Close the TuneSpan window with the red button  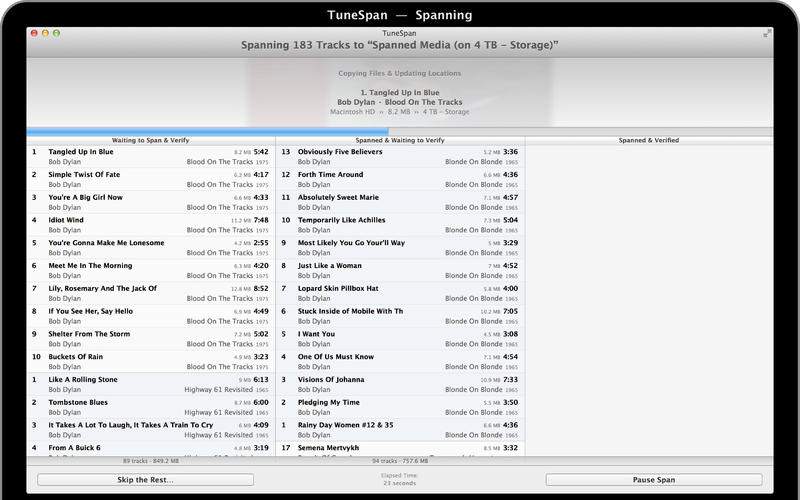[34, 33]
